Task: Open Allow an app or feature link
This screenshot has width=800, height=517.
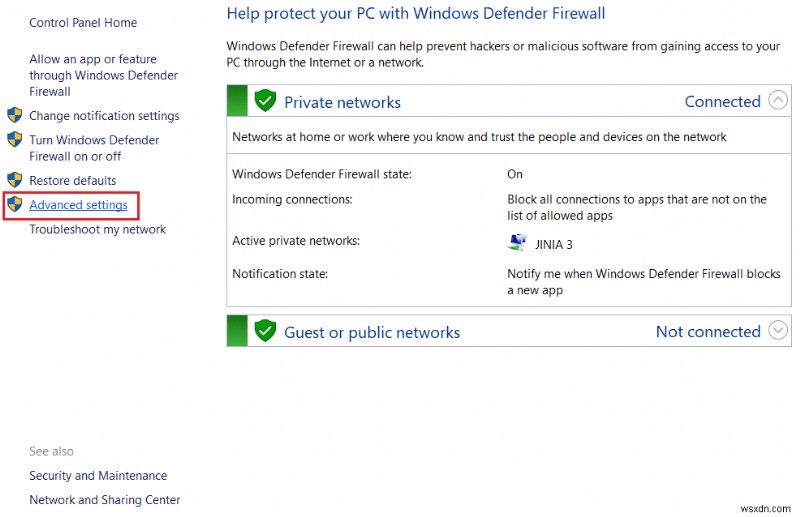Action: (x=103, y=75)
